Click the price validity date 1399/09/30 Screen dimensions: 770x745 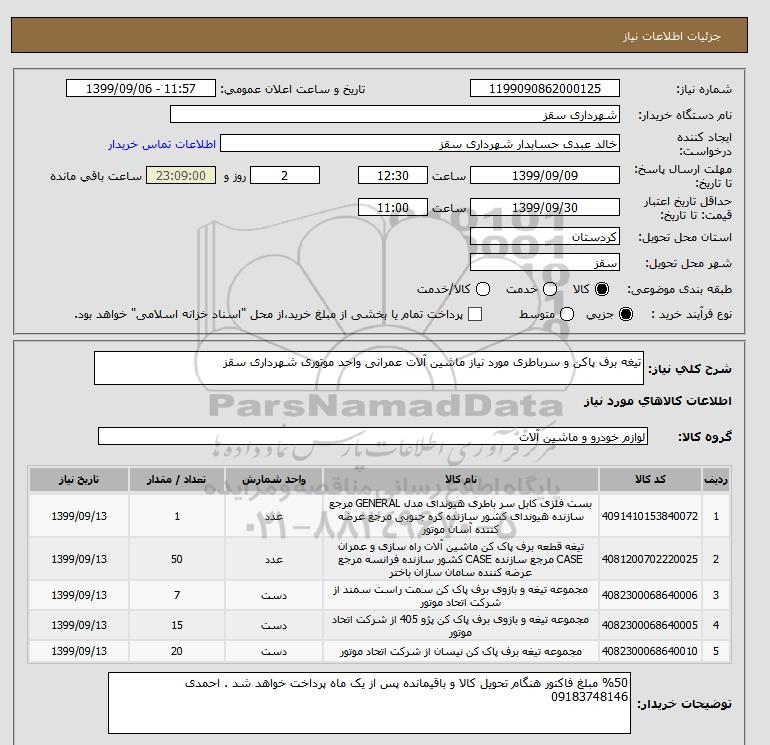[x=545, y=207]
